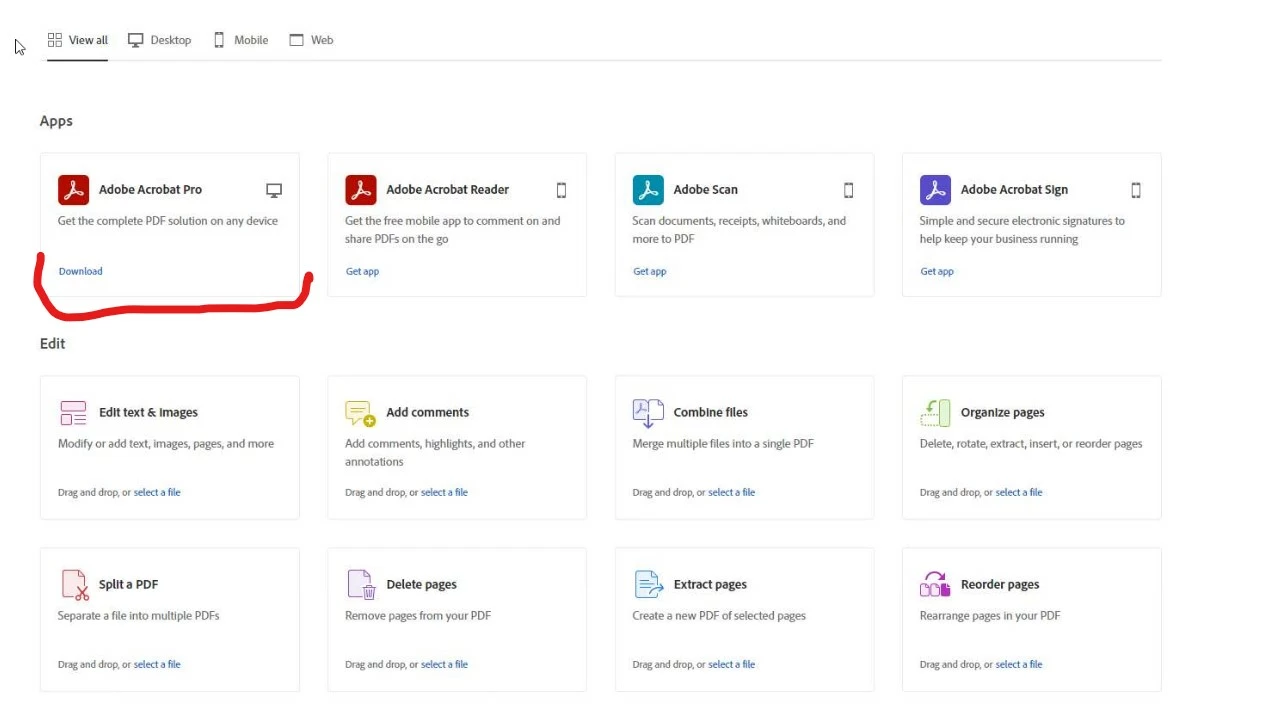Image resolution: width=1264 pixels, height=710 pixels.
Task: Click the Extract pages icon
Action: (x=649, y=585)
